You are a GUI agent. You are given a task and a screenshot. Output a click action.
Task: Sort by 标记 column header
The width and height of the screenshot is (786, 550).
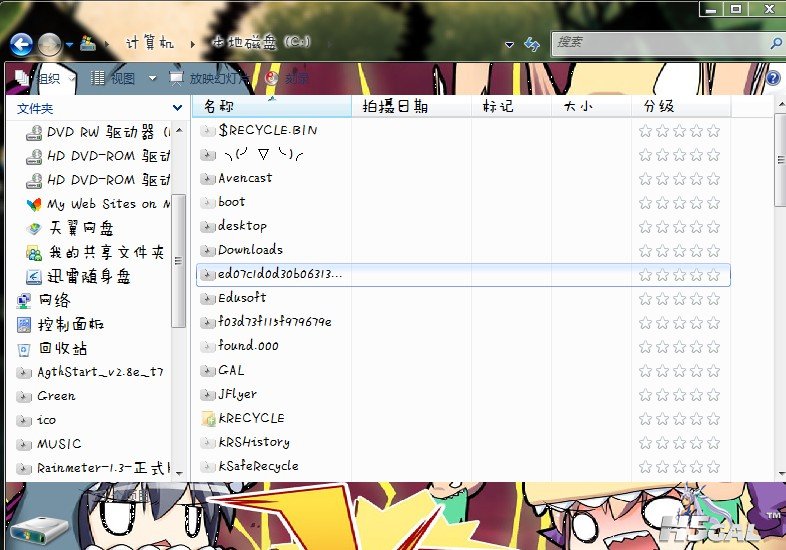[511, 106]
